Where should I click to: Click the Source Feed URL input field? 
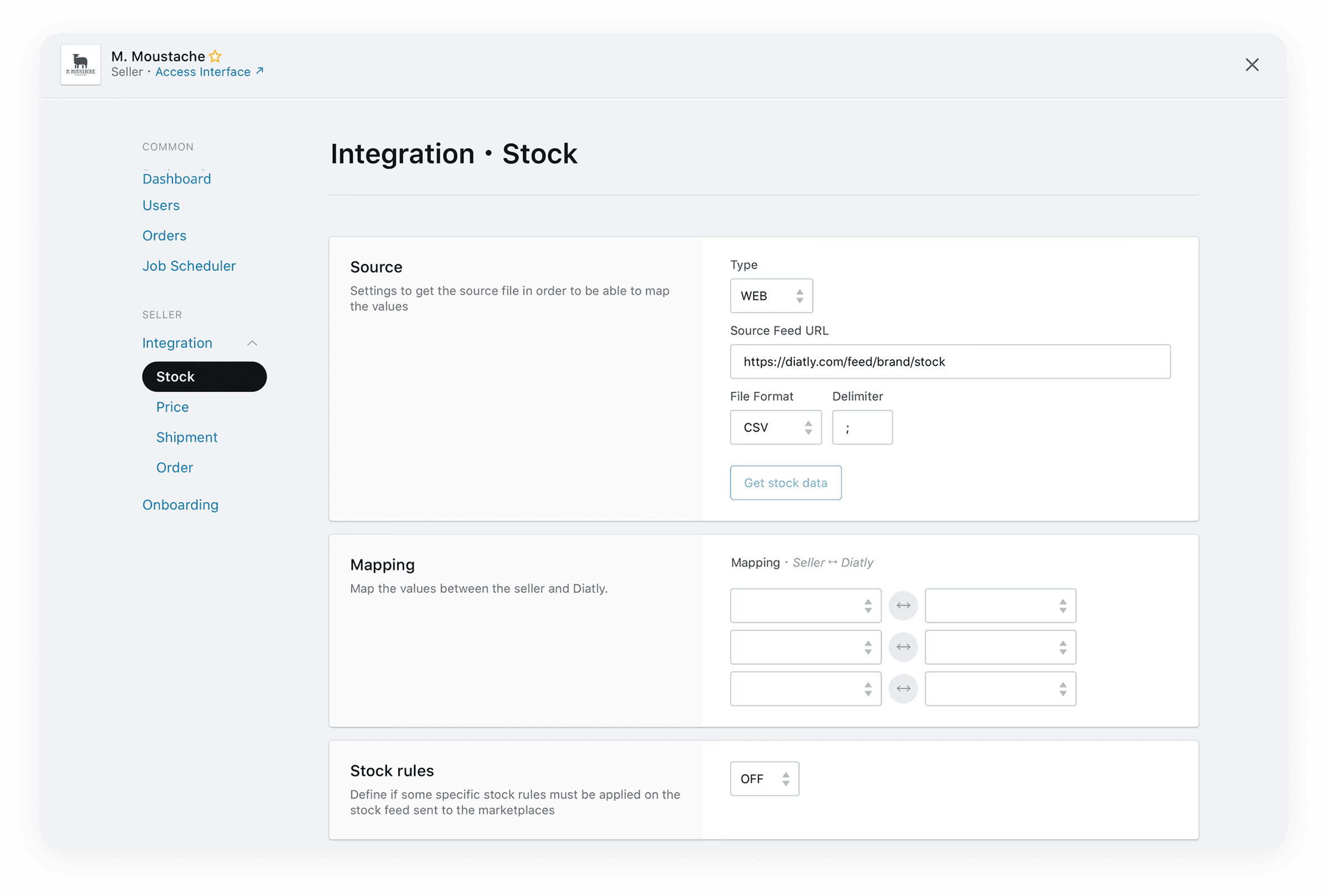click(x=950, y=362)
